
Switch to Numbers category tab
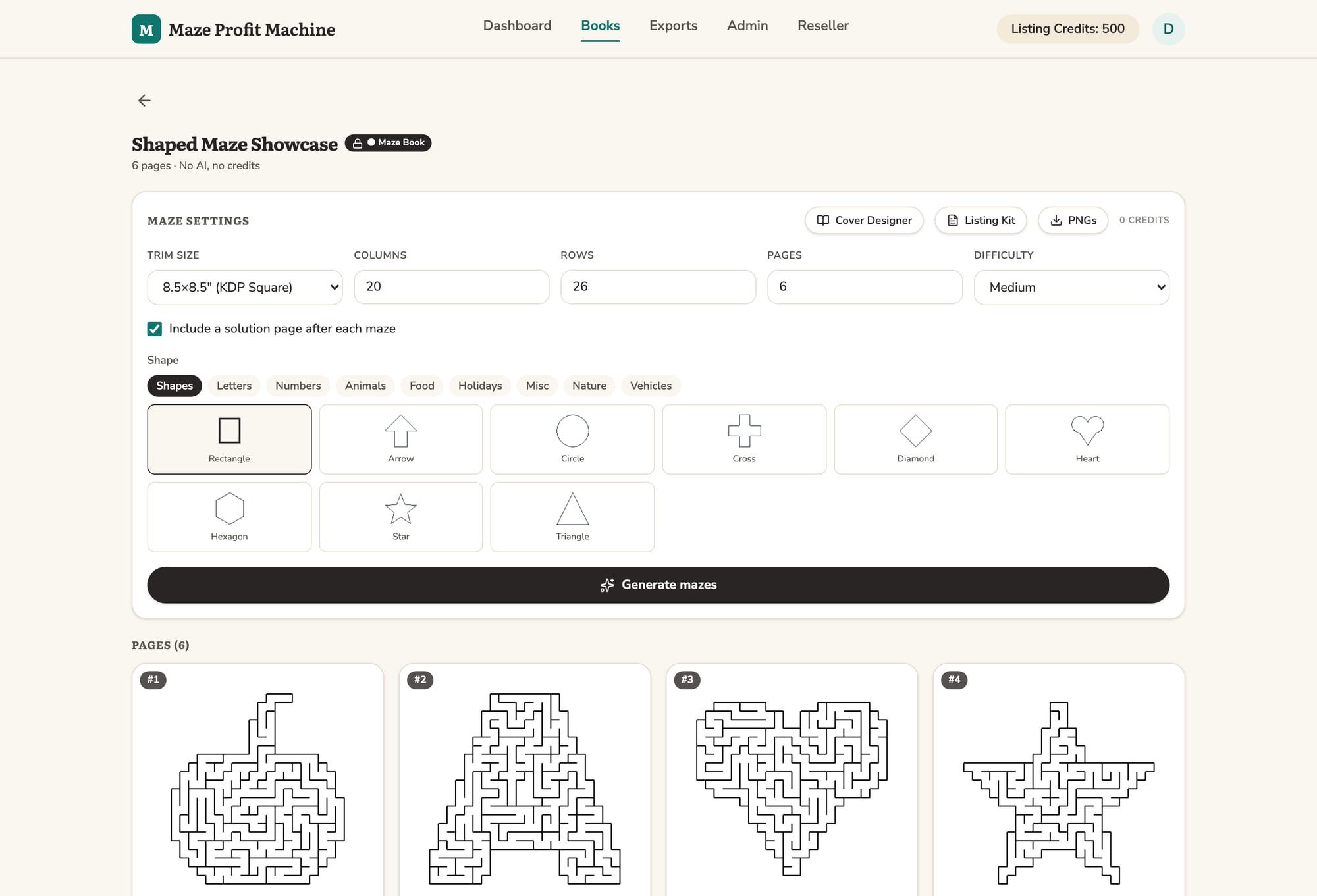(298, 386)
